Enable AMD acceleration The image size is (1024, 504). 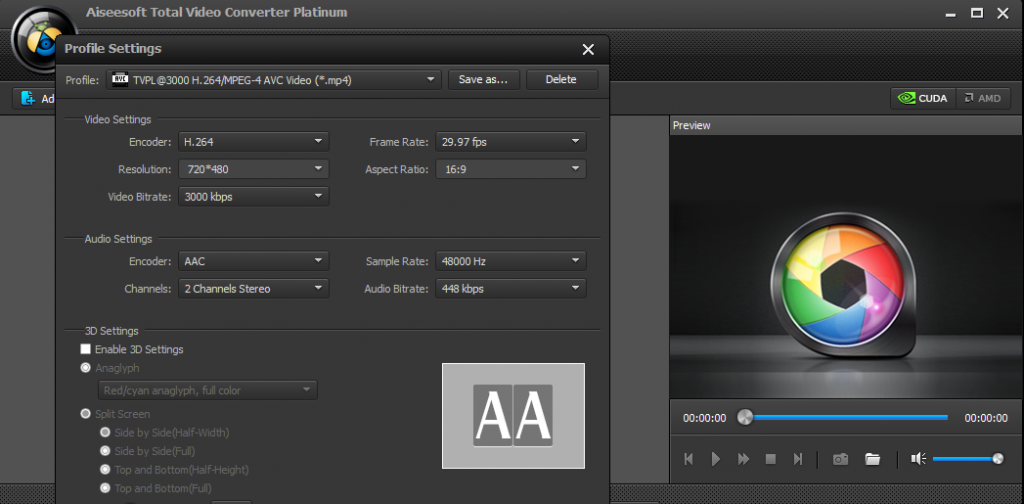[x=983, y=99]
